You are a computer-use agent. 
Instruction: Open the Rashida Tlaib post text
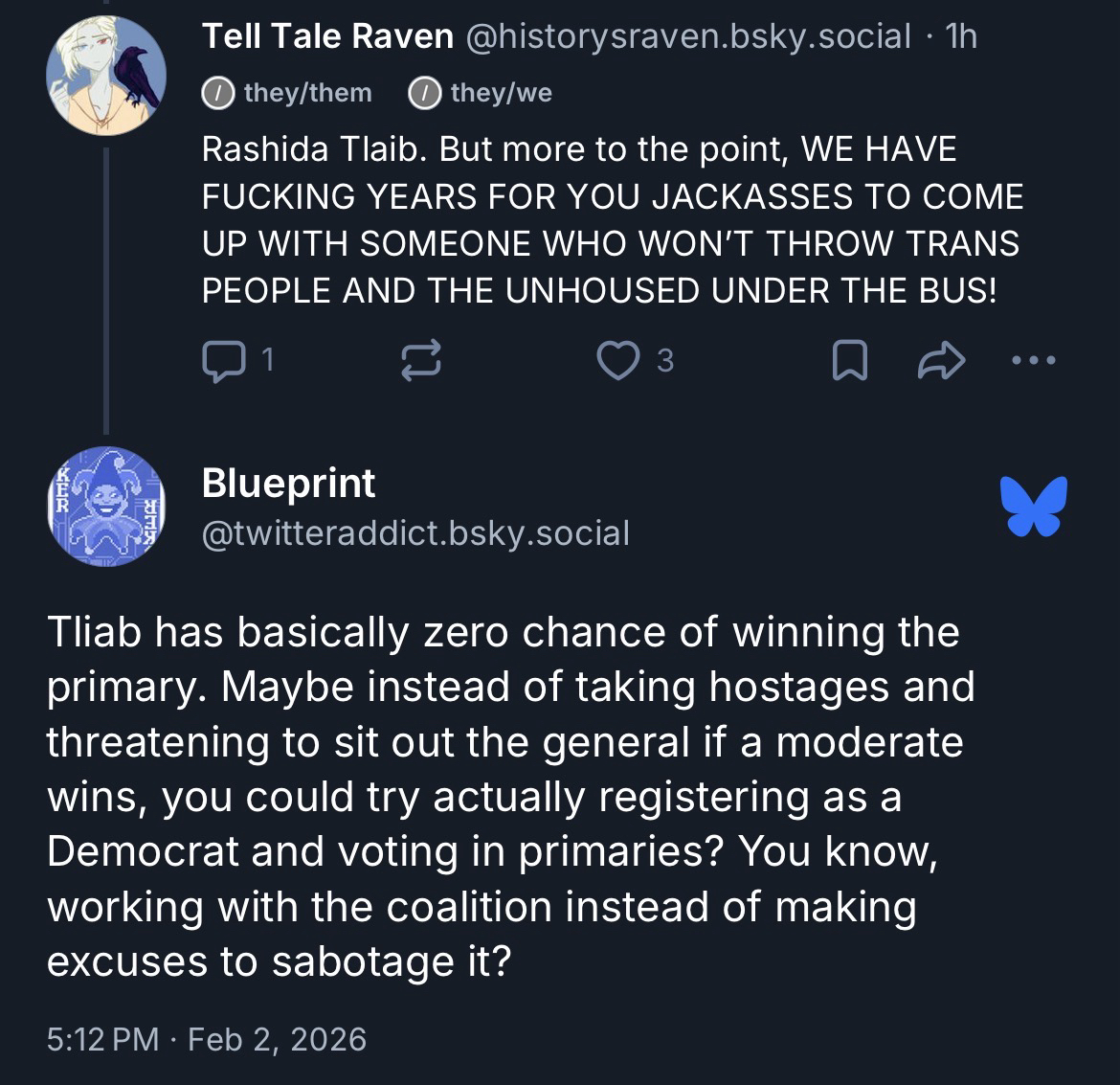tap(613, 220)
